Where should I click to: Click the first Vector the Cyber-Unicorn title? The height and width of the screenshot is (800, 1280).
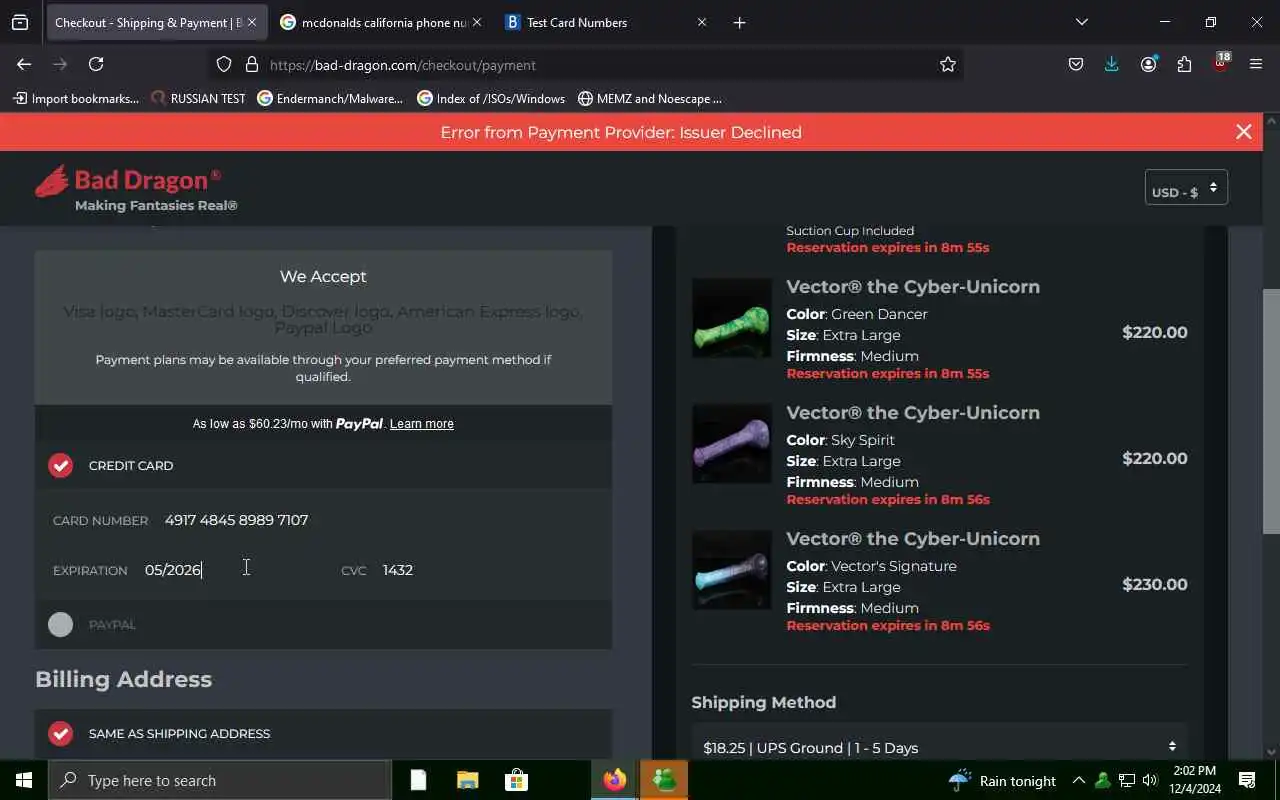click(x=913, y=287)
